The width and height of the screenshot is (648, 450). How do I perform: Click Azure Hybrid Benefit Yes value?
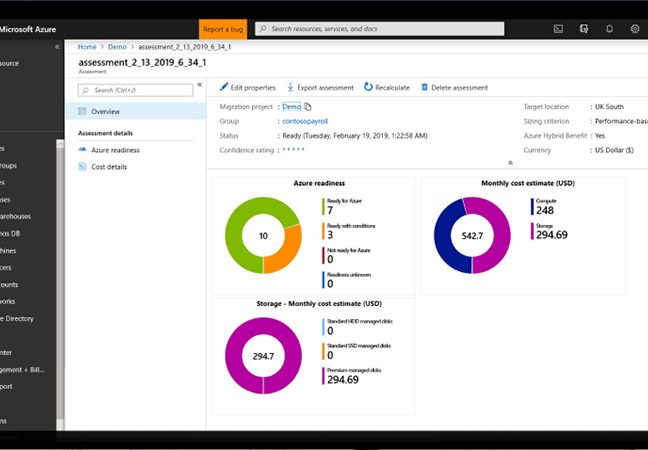[600, 136]
